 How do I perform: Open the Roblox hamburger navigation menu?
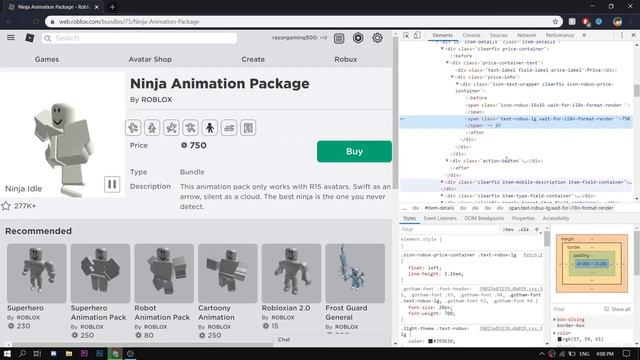tap(11, 38)
